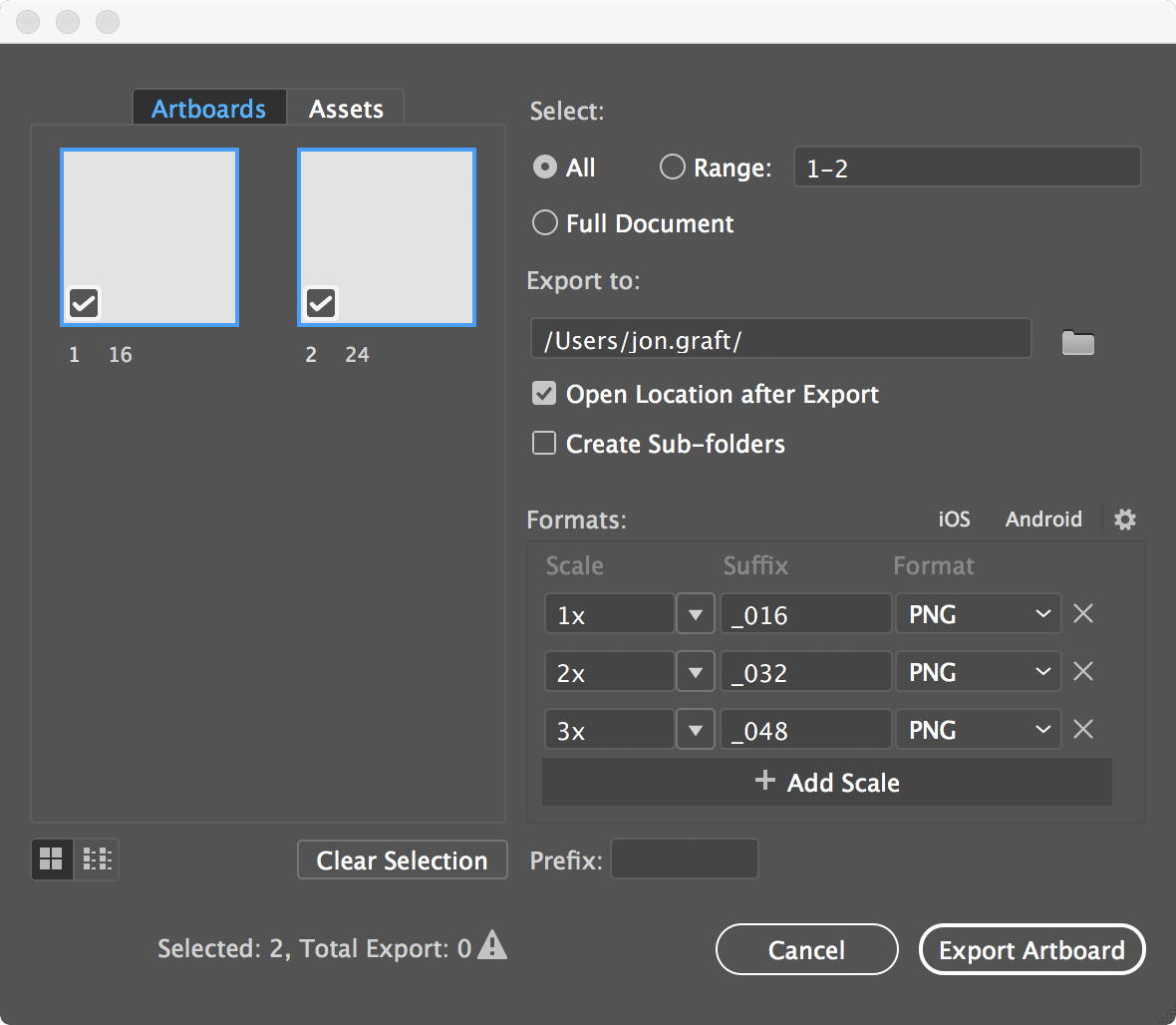Open formats settings gear menu
This screenshot has width=1176, height=1025.
[1125, 519]
